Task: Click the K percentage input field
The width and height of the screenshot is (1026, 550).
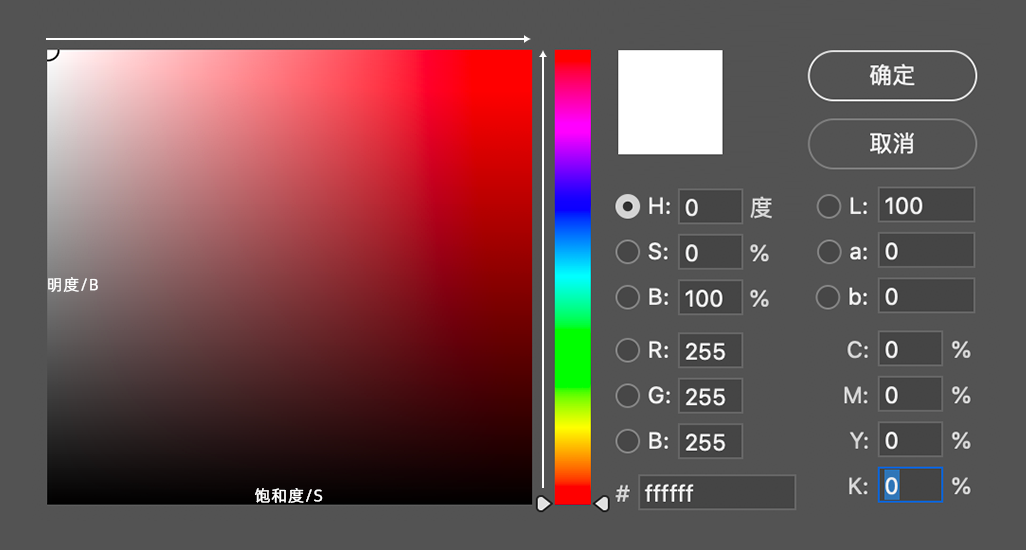Action: [x=911, y=486]
